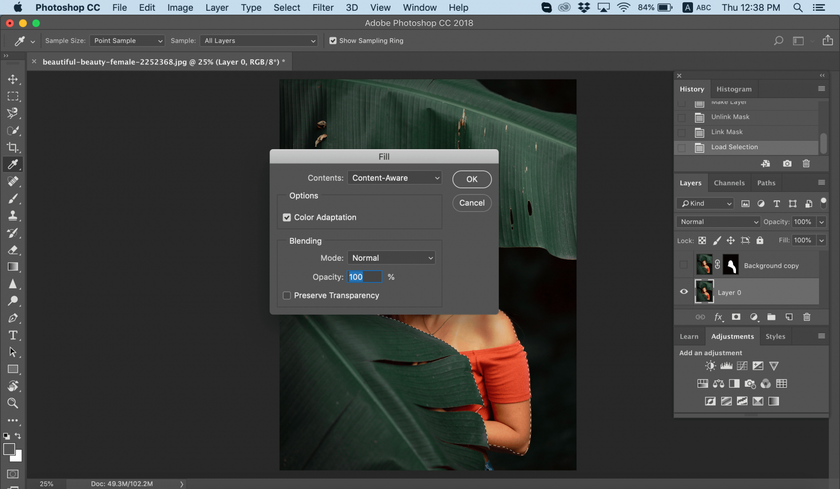
Task: Open the blending Mode dropdown
Action: (391, 258)
